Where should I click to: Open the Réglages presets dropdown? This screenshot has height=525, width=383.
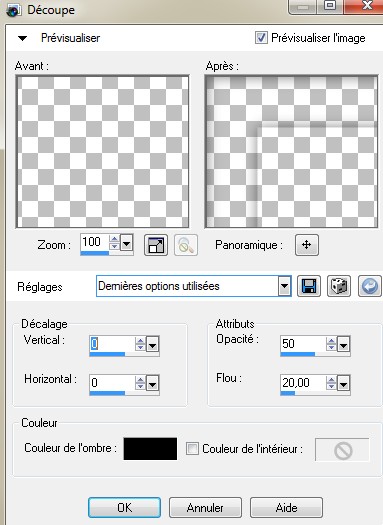284,286
